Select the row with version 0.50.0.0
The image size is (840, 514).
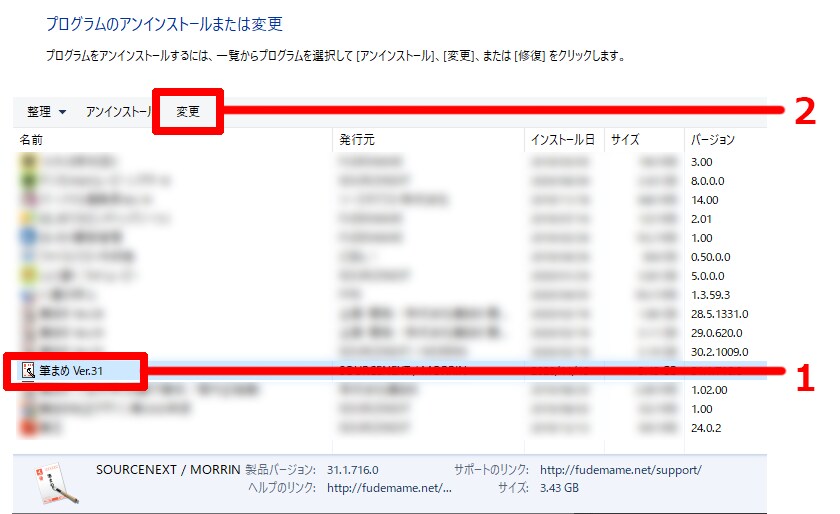[x=390, y=257]
